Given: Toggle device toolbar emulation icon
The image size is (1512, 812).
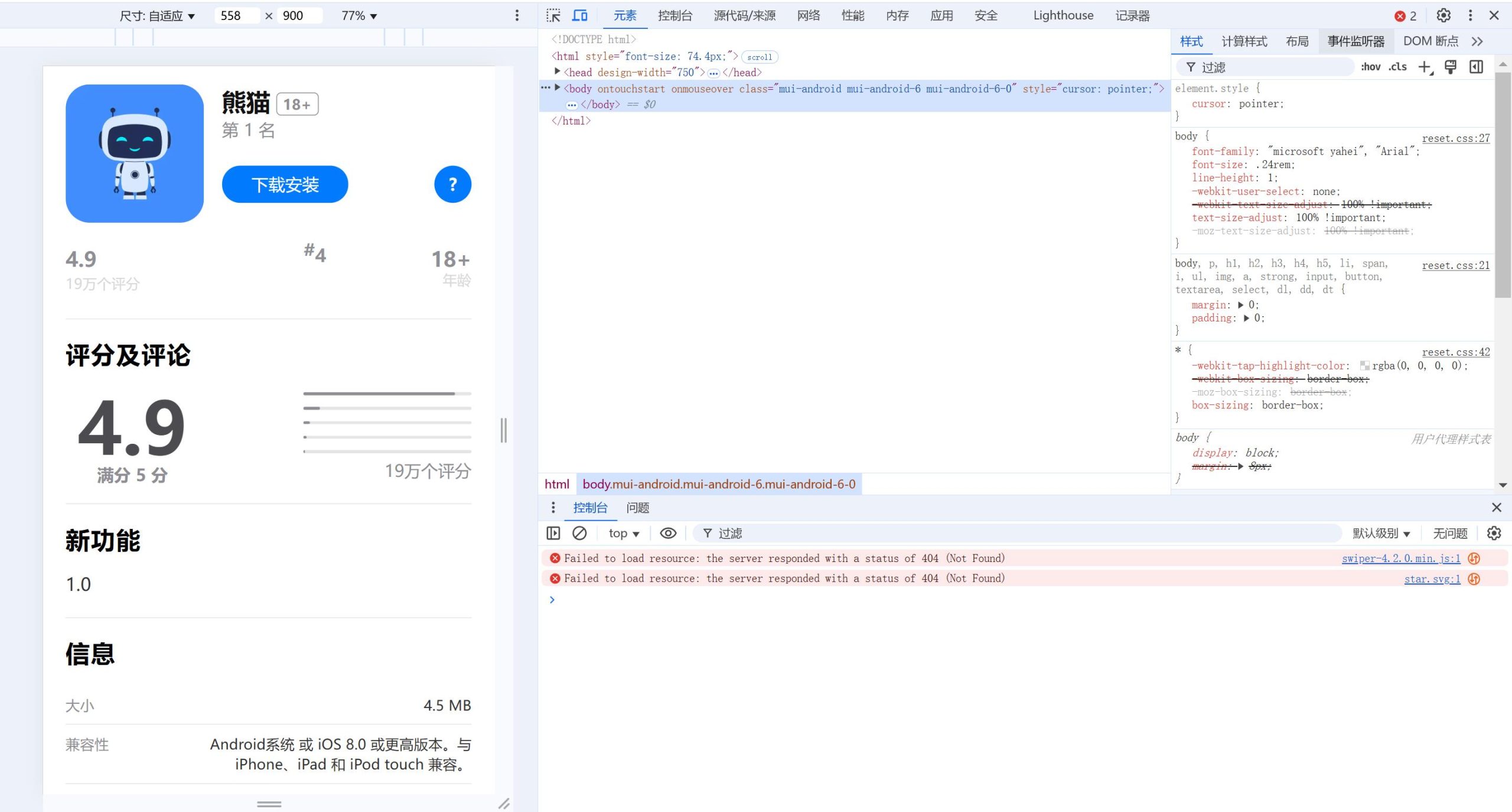Looking at the screenshot, I should (580, 15).
